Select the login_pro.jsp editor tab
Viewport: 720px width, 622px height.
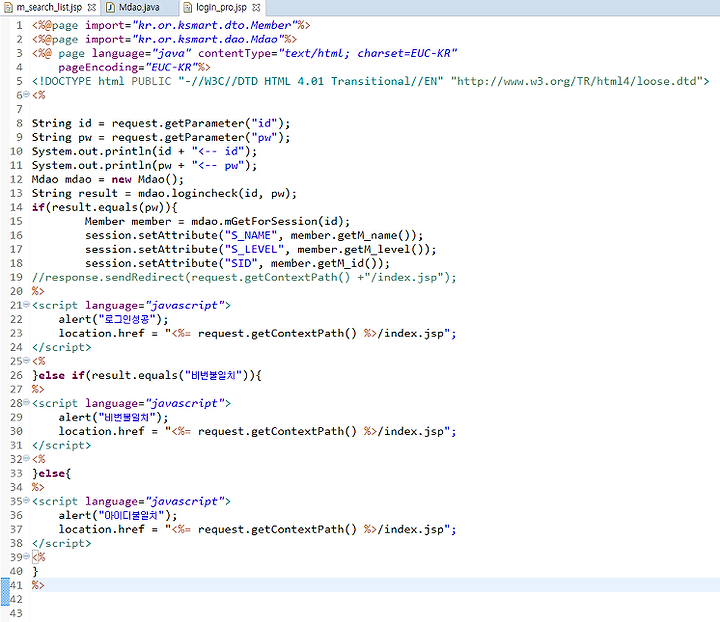coord(221,7)
